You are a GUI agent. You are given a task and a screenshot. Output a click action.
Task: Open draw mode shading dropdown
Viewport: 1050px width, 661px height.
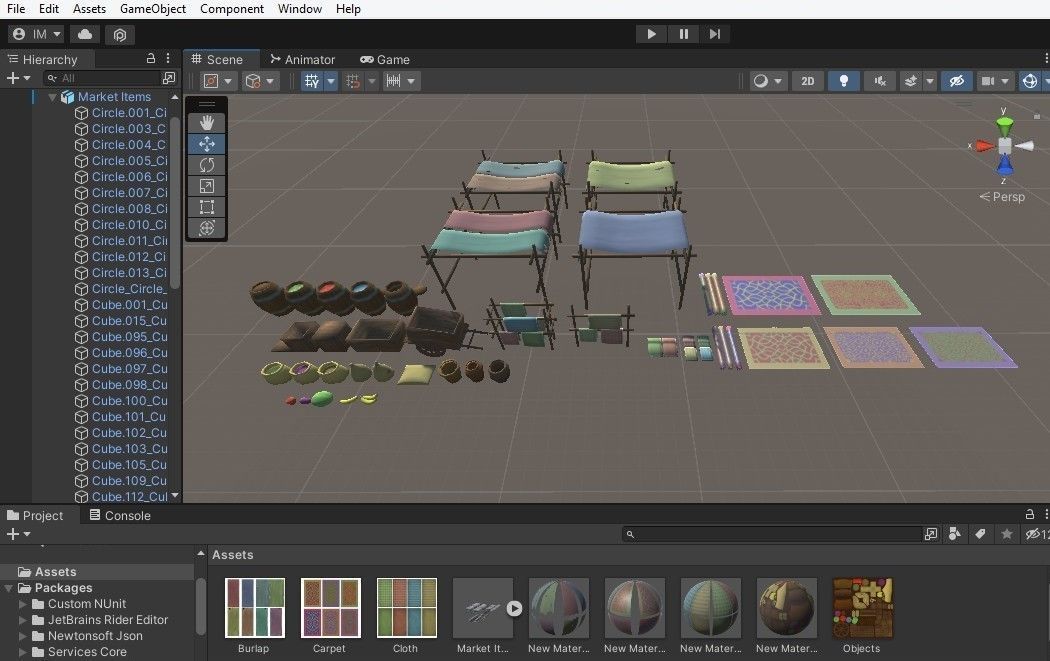pos(767,81)
